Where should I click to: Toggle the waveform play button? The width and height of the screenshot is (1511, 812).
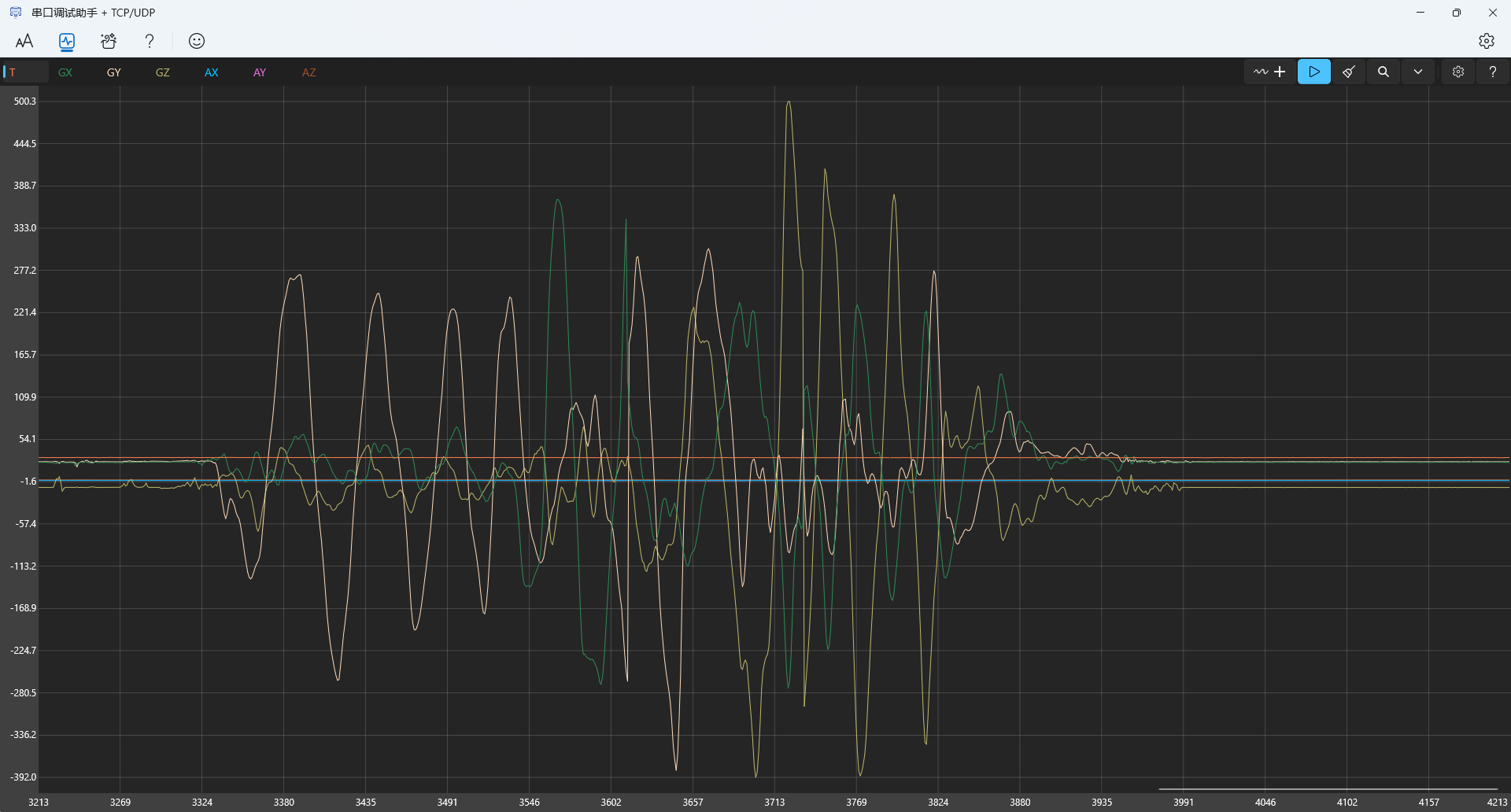[x=1314, y=72]
